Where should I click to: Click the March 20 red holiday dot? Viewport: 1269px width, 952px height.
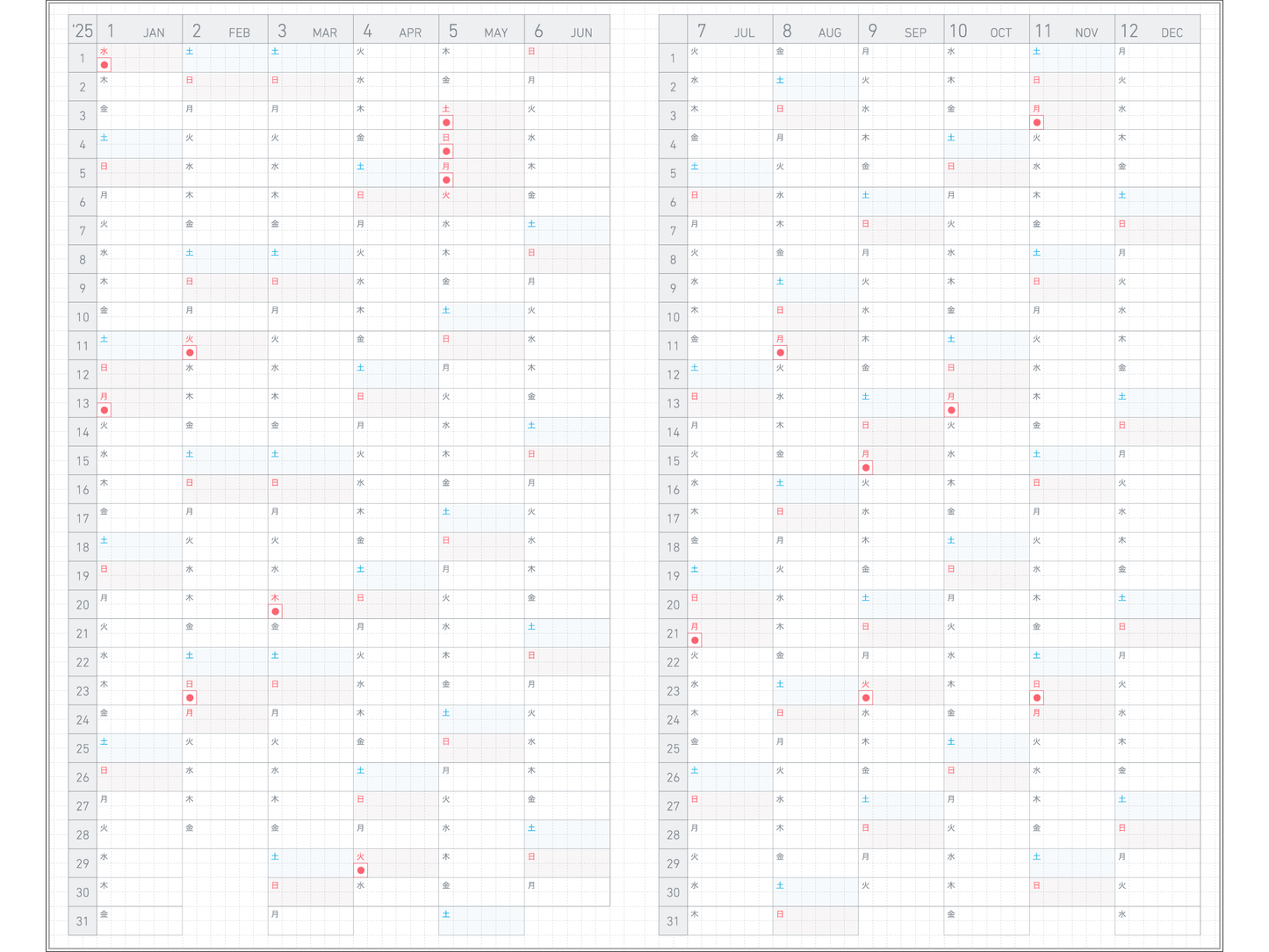click(x=276, y=611)
